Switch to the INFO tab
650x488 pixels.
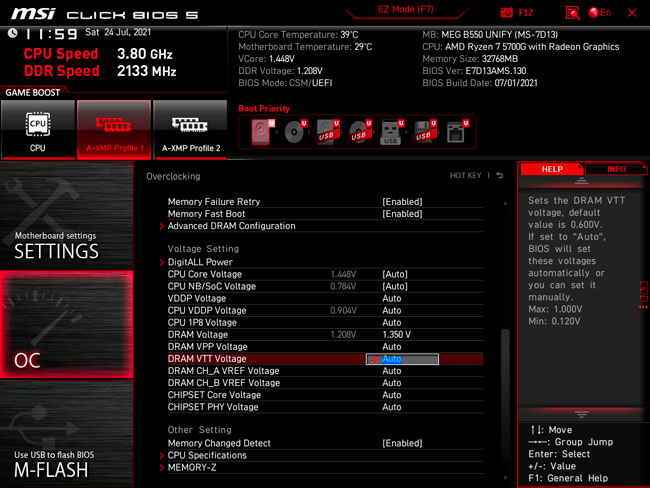point(616,169)
